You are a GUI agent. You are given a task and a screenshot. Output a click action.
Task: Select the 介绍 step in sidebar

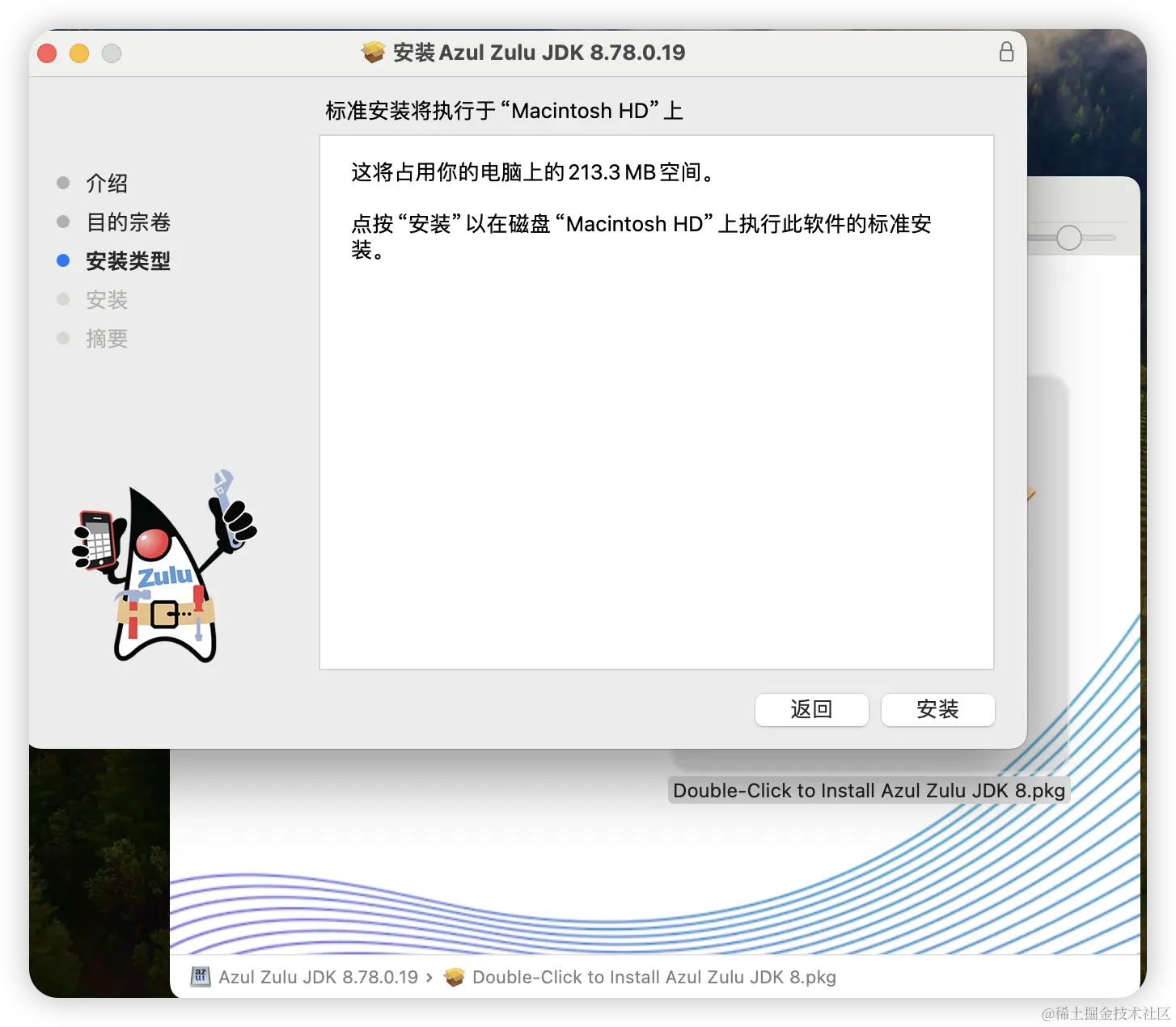point(107,183)
